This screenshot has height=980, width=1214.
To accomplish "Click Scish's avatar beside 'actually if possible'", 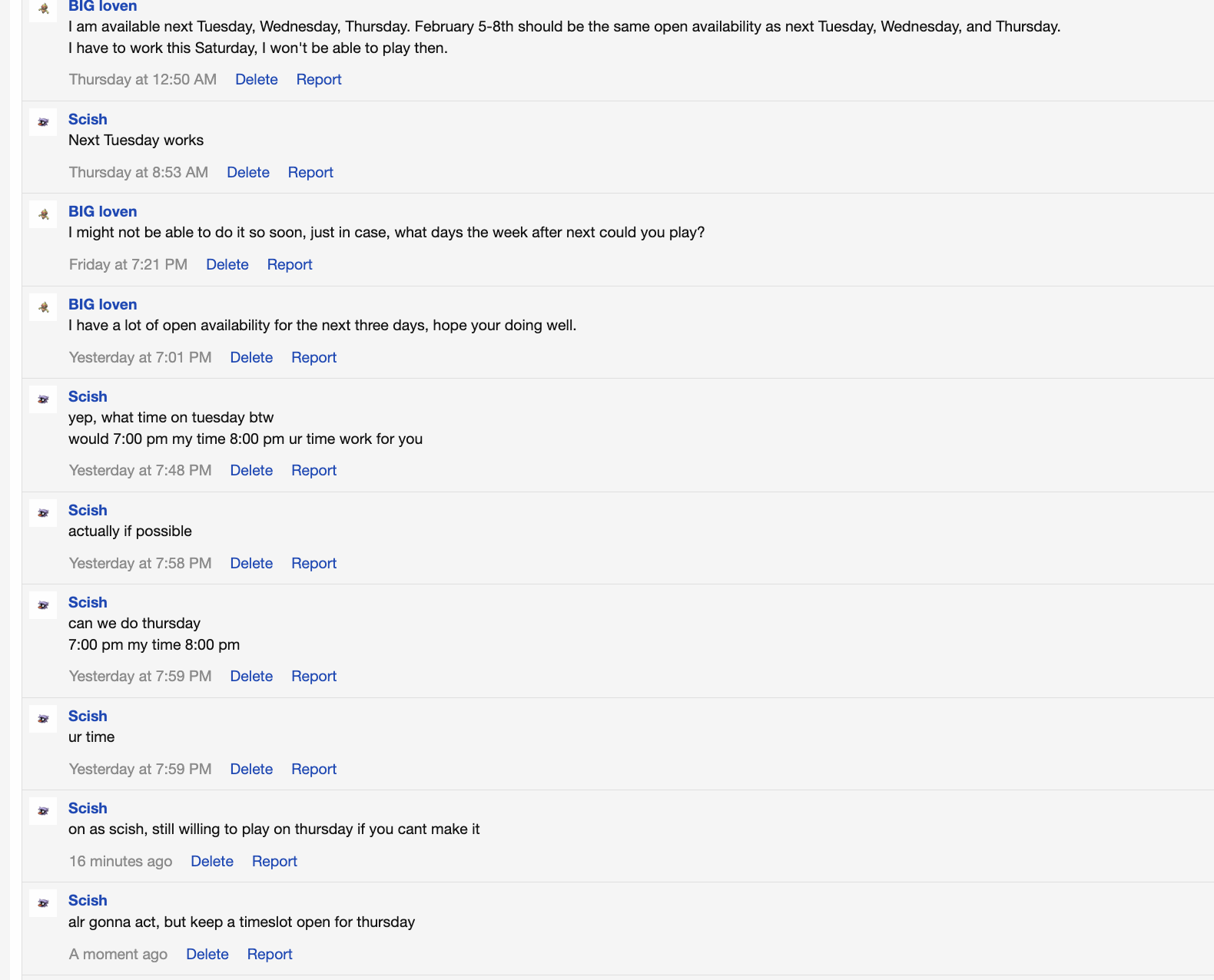I will [x=43, y=513].
